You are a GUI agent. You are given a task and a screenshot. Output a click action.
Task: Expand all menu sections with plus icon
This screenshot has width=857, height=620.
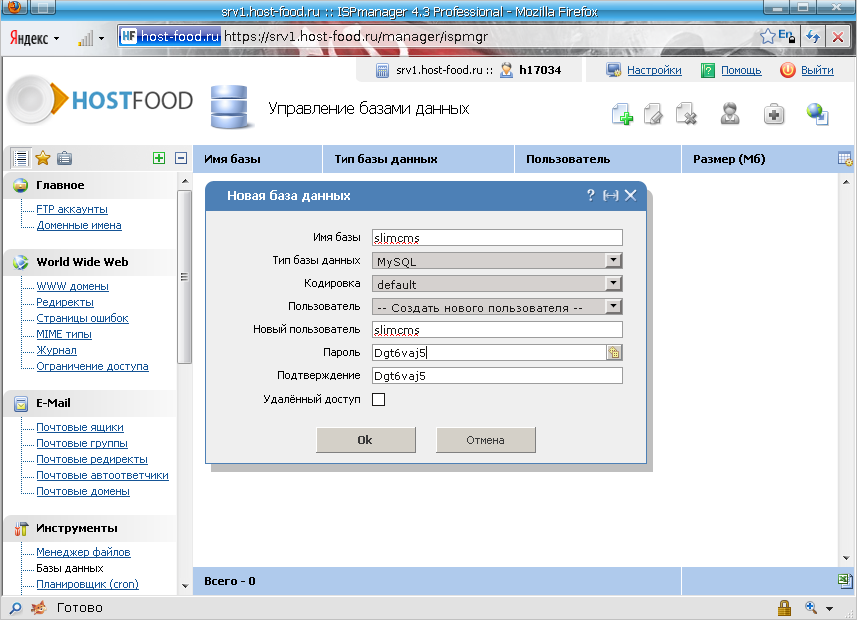tap(158, 158)
